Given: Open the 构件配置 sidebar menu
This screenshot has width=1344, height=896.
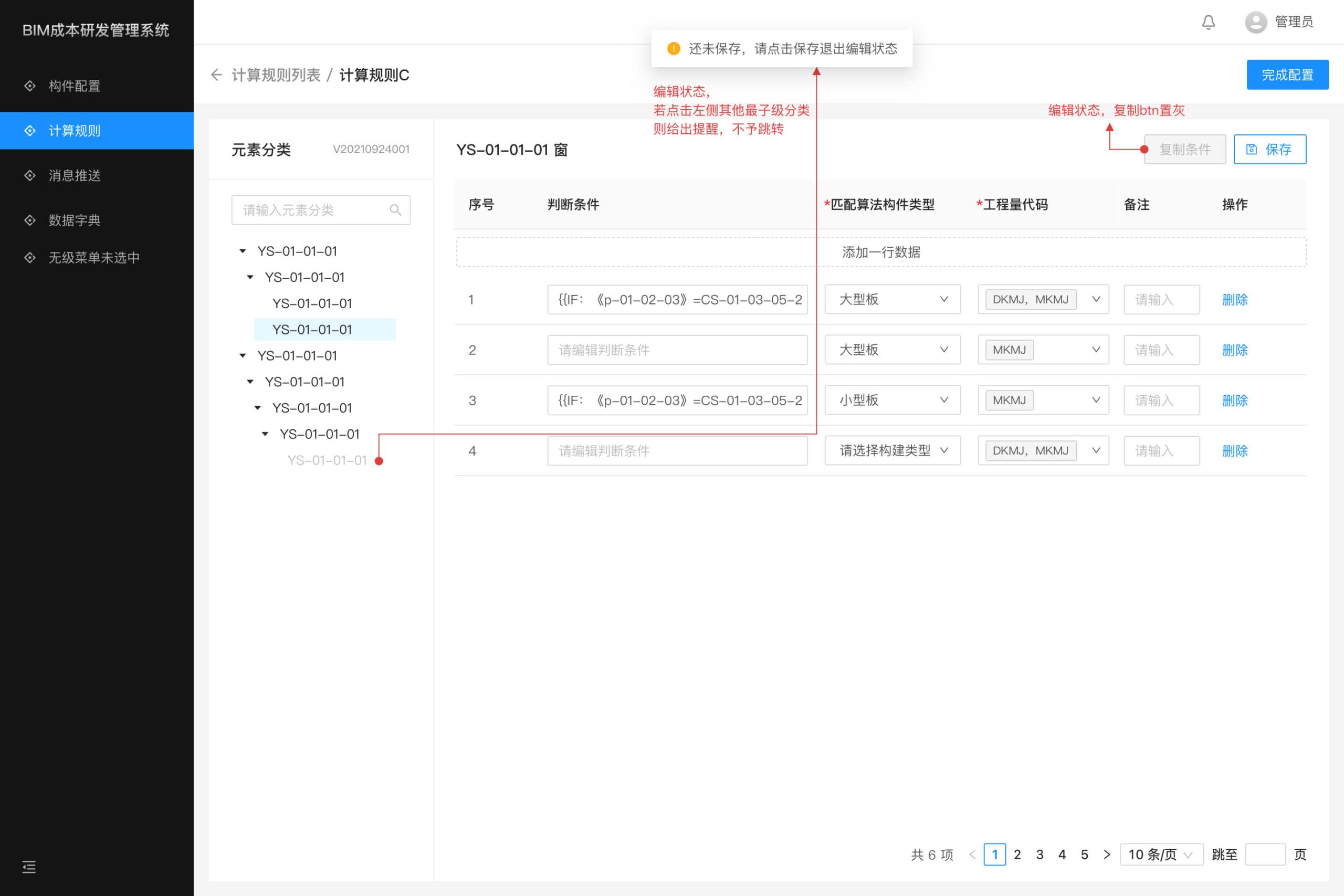Looking at the screenshot, I should [x=74, y=86].
